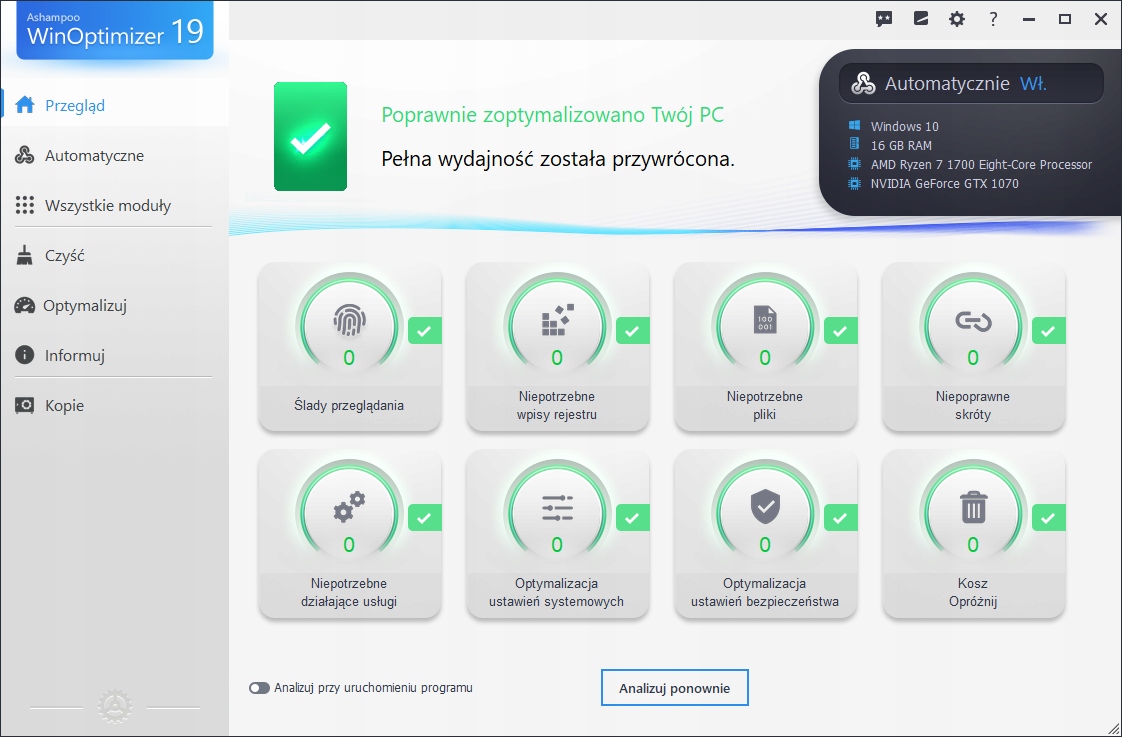The width and height of the screenshot is (1122, 737).
Task: Click 'Optymalizacja ustawień bezpieczeństwa' label
Action: click(x=765, y=592)
